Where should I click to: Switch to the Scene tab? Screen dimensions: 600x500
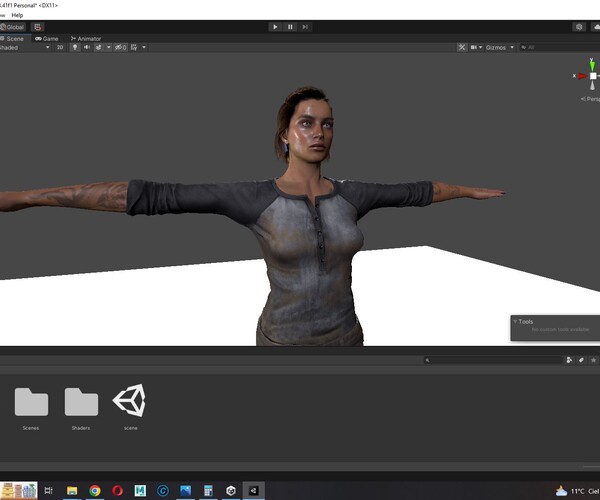pyautogui.click(x=12, y=39)
